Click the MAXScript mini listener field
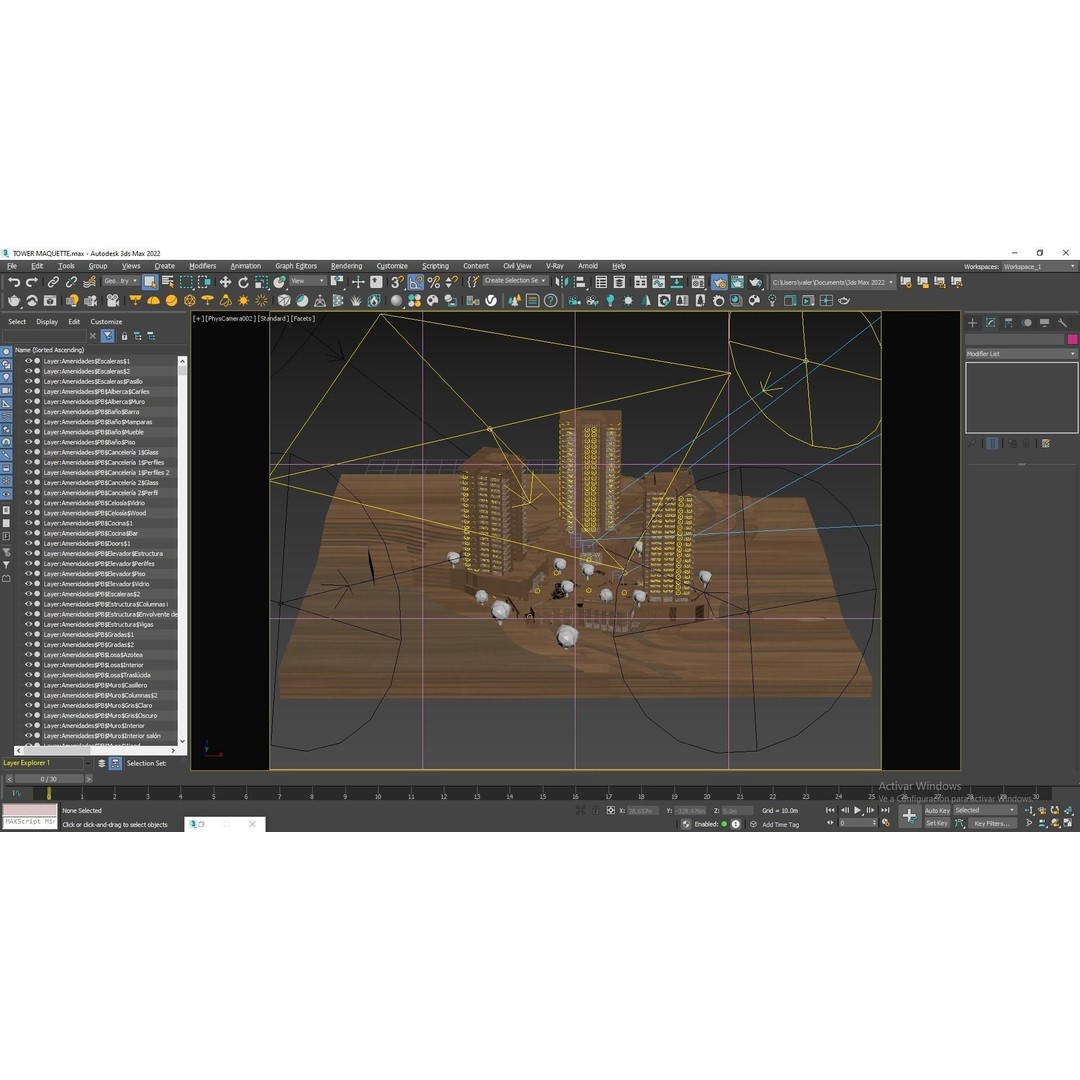This screenshot has height=1080, width=1080. (x=30, y=822)
